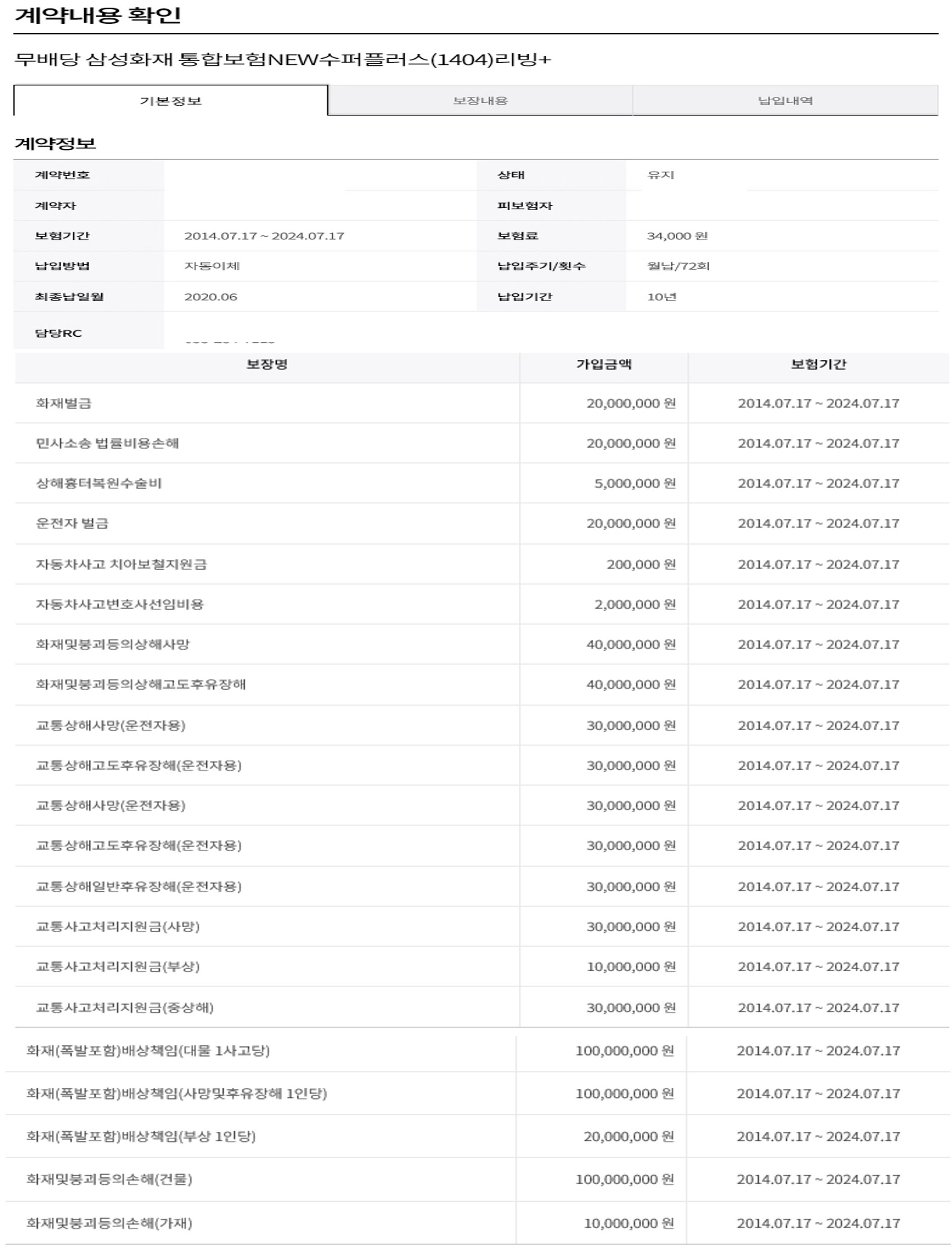Click the amount for 교통사고처리지원금(부상)
The width and height of the screenshot is (952, 1255).
point(631,966)
